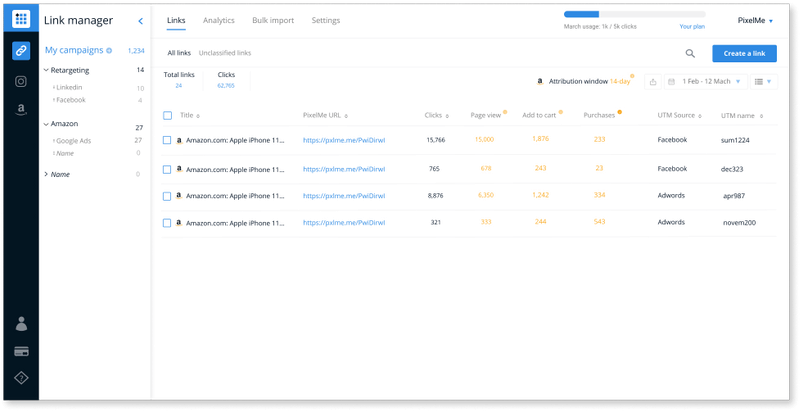Select the All links filter
Image resolution: width=800 pixels, height=411 pixels.
pyautogui.click(x=179, y=53)
